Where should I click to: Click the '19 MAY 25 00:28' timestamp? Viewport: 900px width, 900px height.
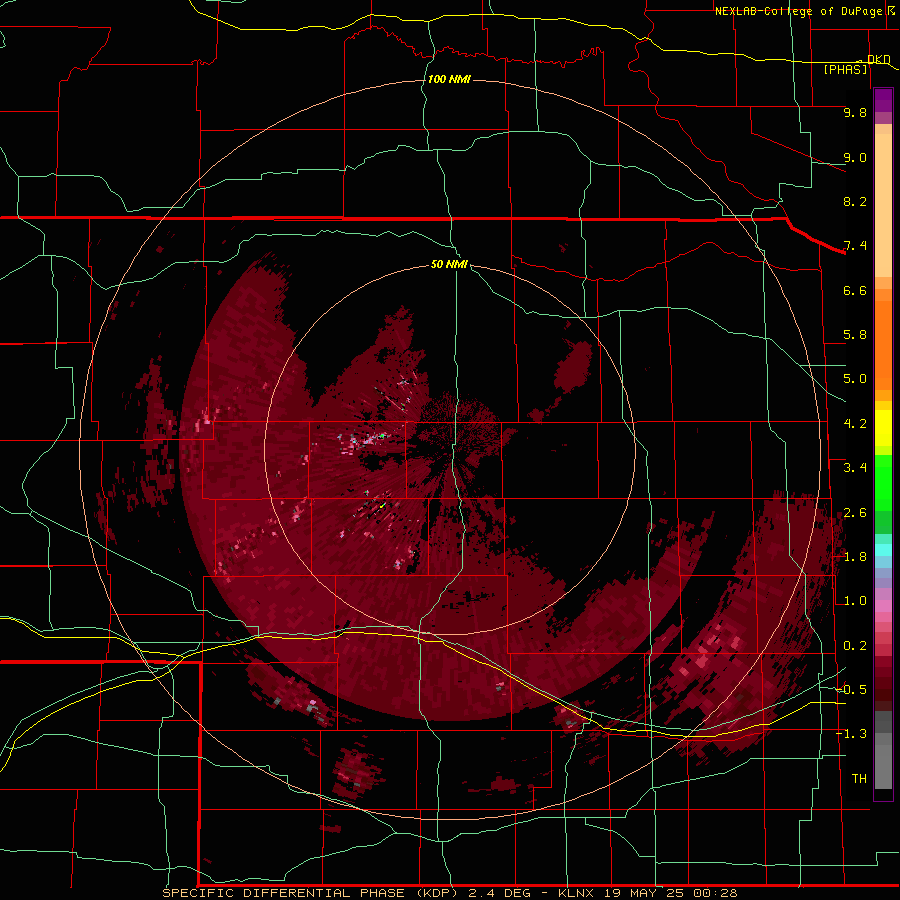click(x=670, y=893)
